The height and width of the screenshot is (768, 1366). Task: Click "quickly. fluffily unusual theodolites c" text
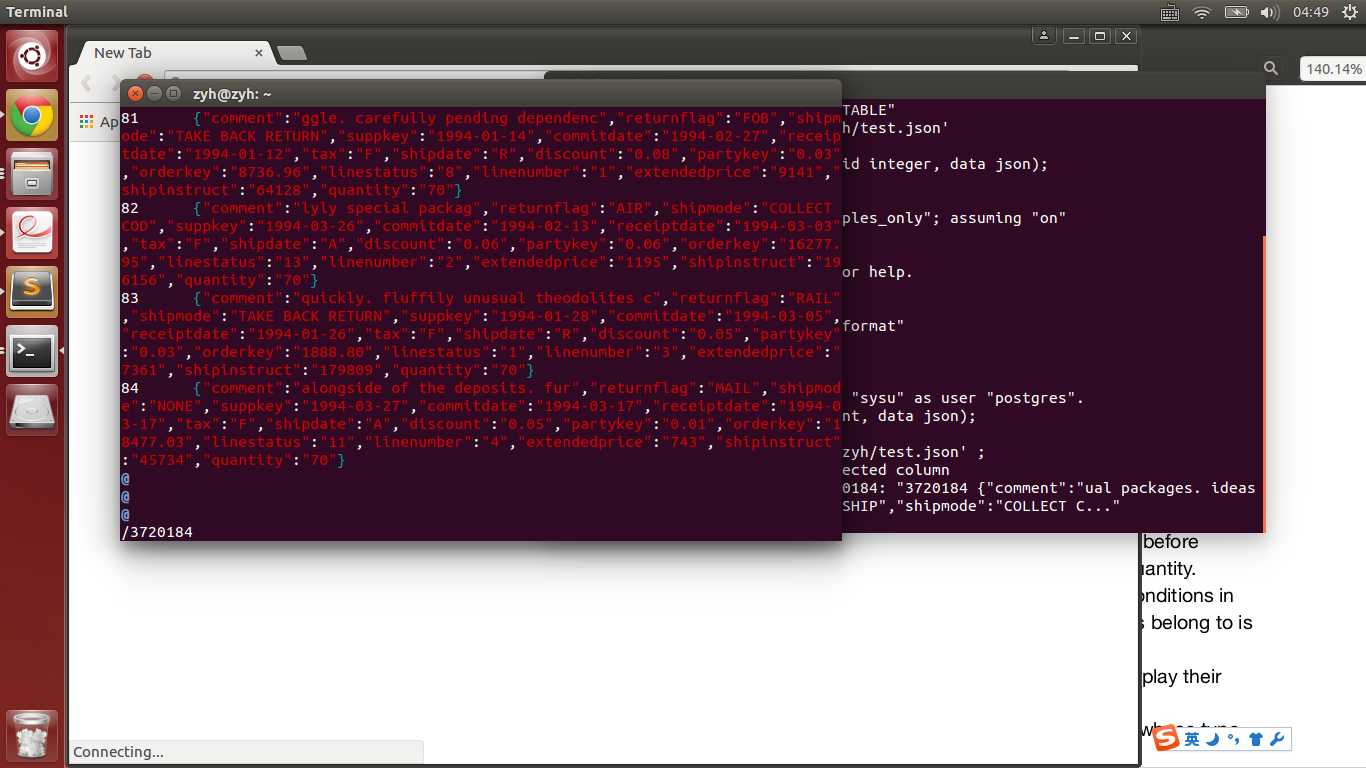481,298
